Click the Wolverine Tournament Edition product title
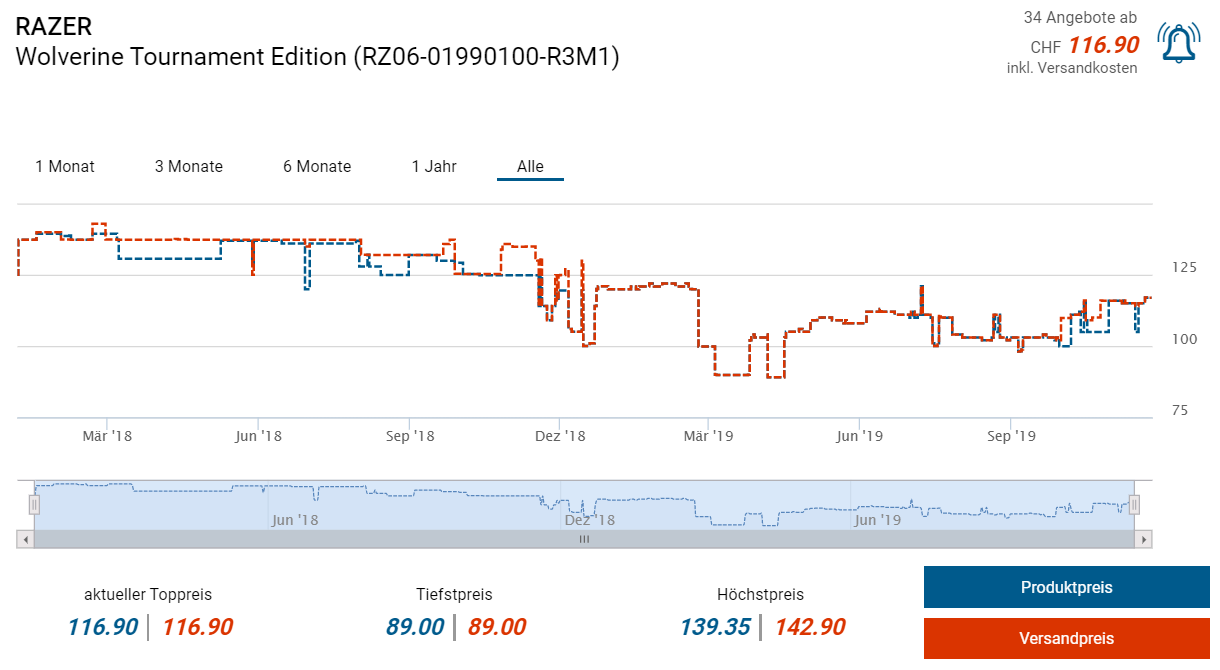The image size is (1220, 670). [318, 57]
